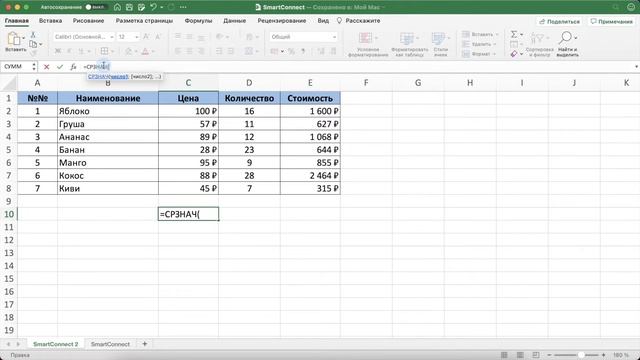The width and height of the screenshot is (640, 360).
Task: Apply percent style format
Action: click(x=291, y=51)
